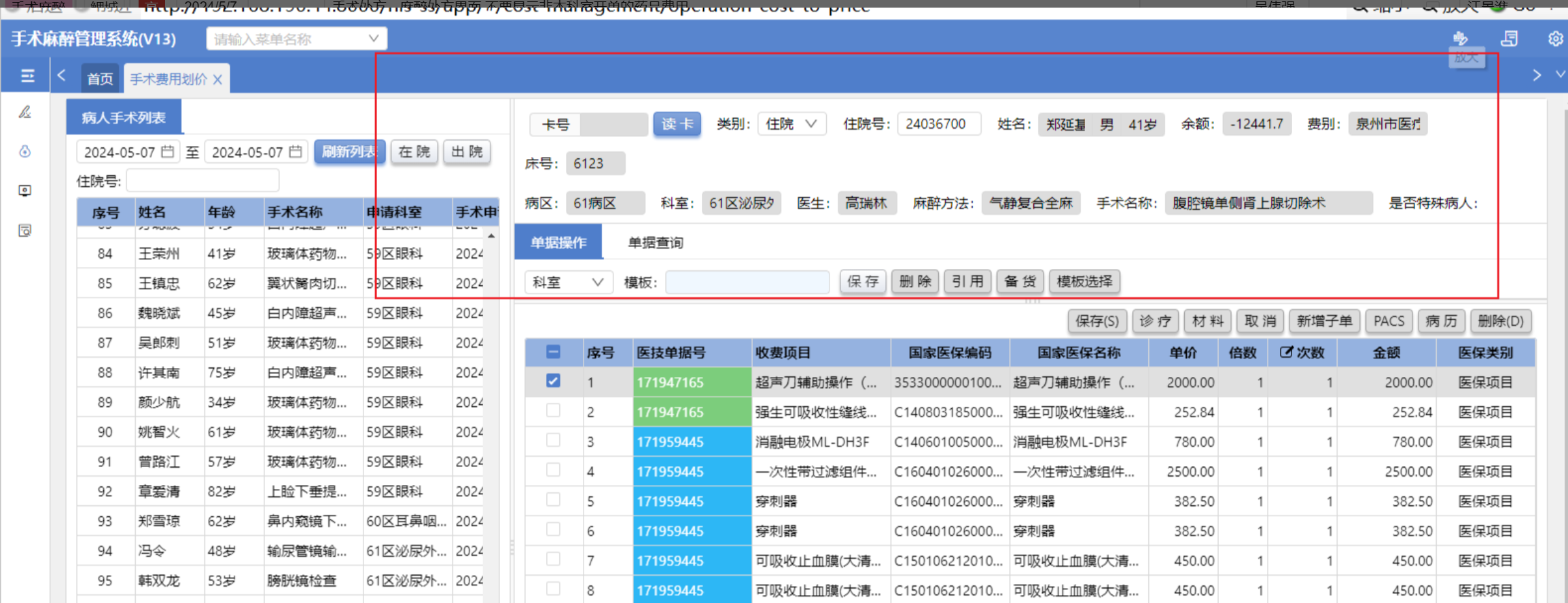The width and height of the screenshot is (1568, 603).
Task: Open 材料 items button
Action: (x=1208, y=321)
